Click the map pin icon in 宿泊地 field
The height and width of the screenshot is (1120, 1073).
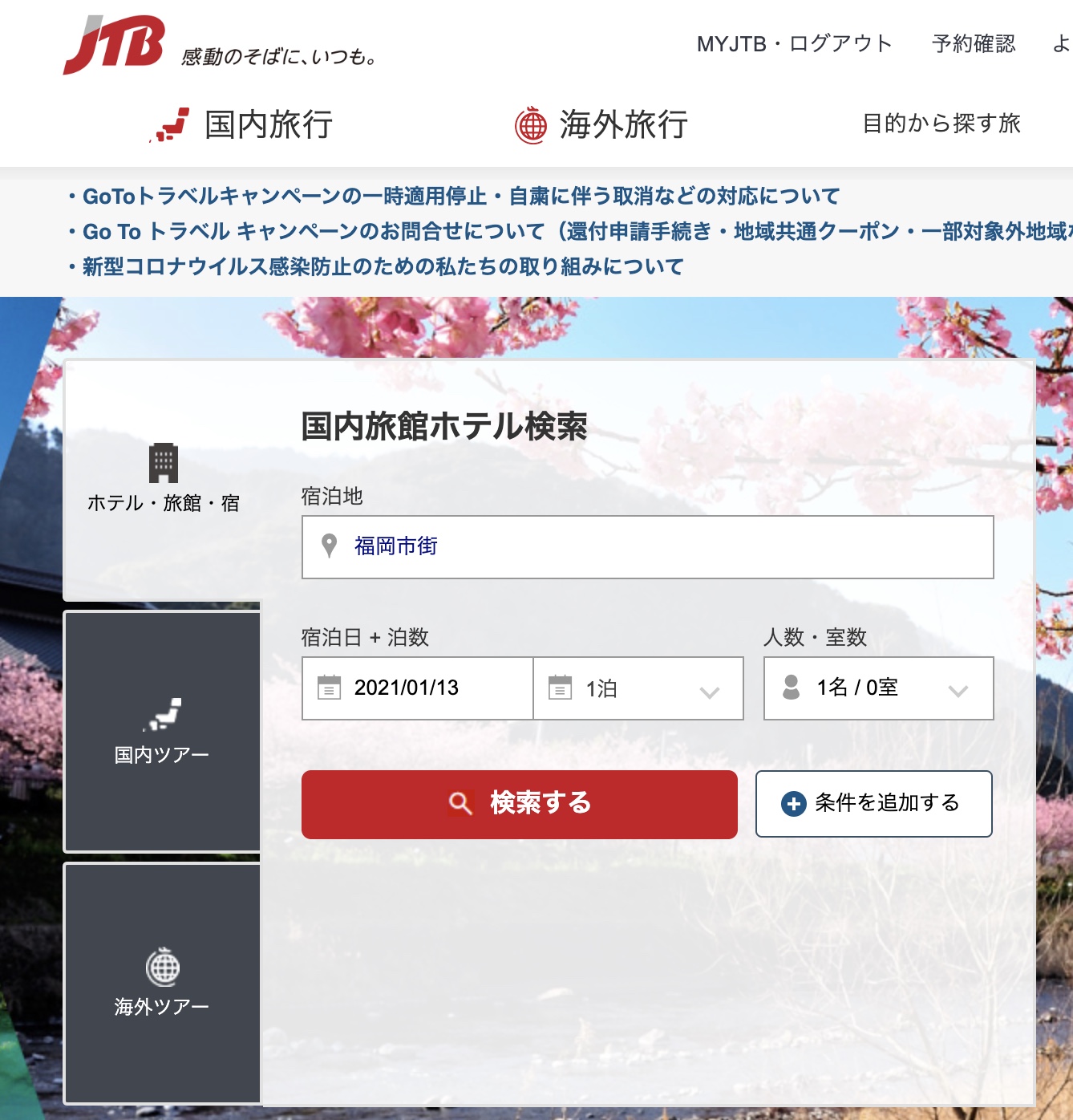point(330,546)
